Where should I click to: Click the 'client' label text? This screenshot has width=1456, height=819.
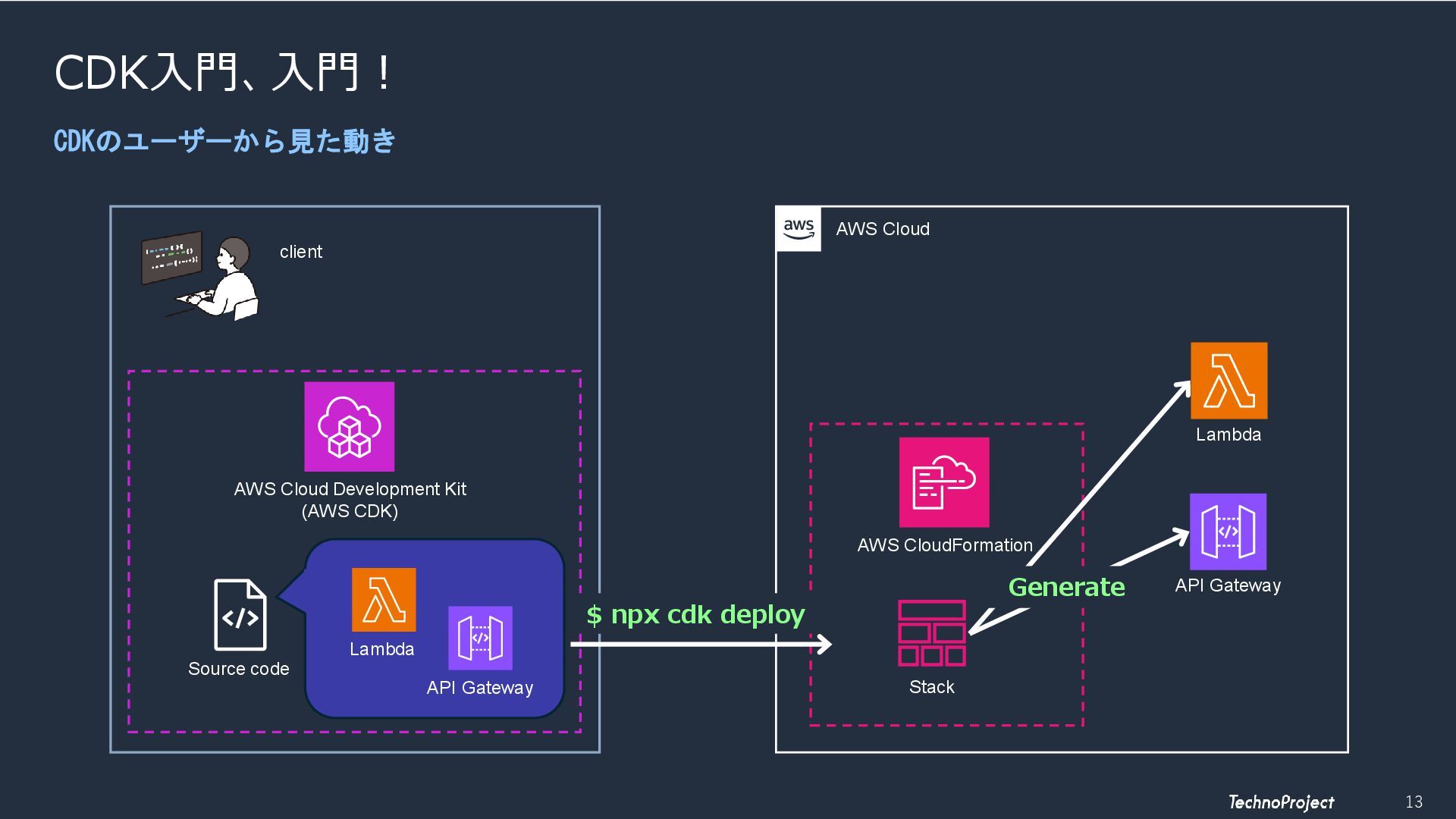click(x=301, y=252)
